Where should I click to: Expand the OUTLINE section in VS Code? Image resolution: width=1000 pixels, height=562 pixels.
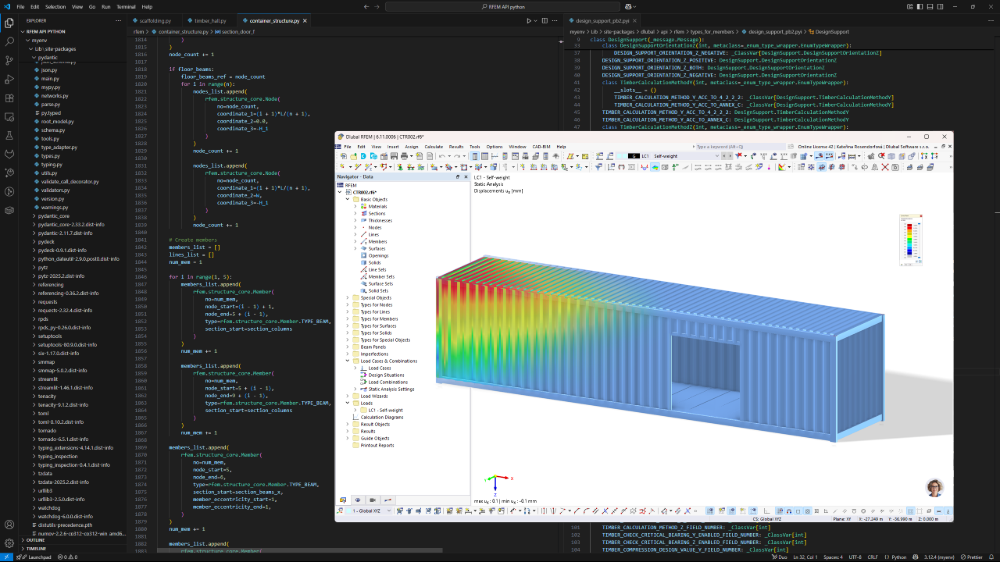pos(36,540)
